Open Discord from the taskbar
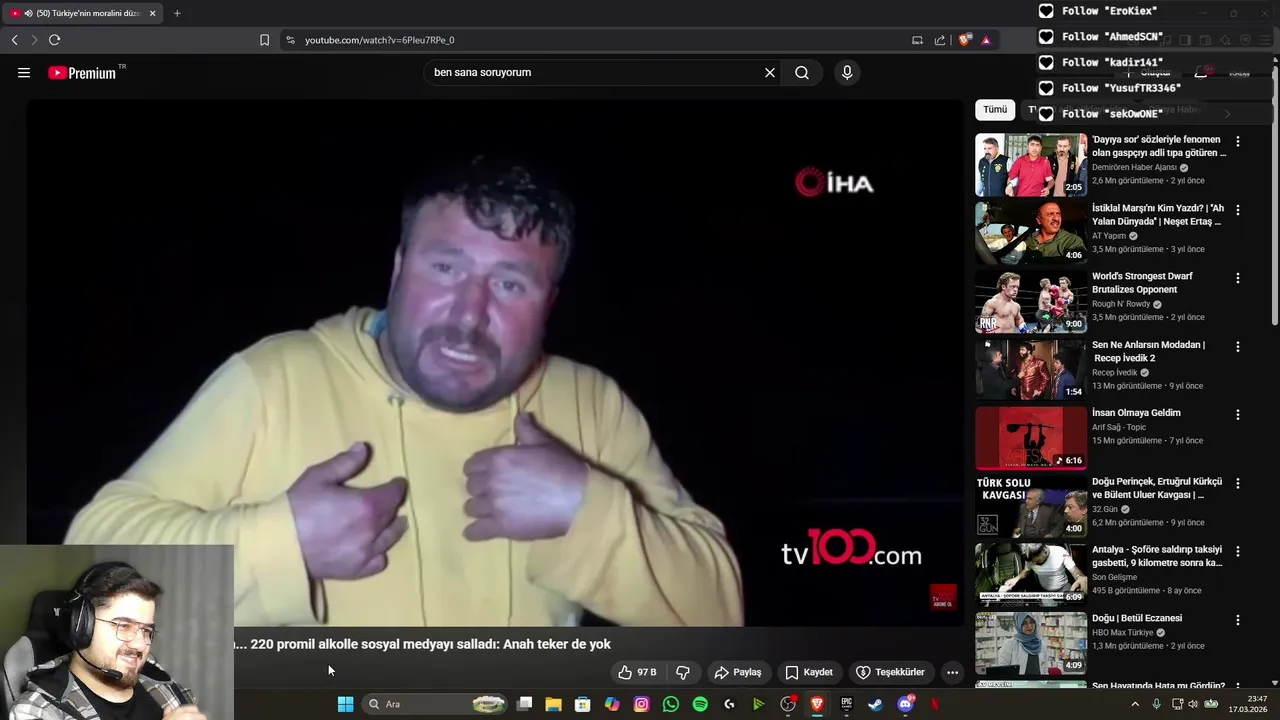Viewport: 1280px width, 720px height. tap(905, 704)
